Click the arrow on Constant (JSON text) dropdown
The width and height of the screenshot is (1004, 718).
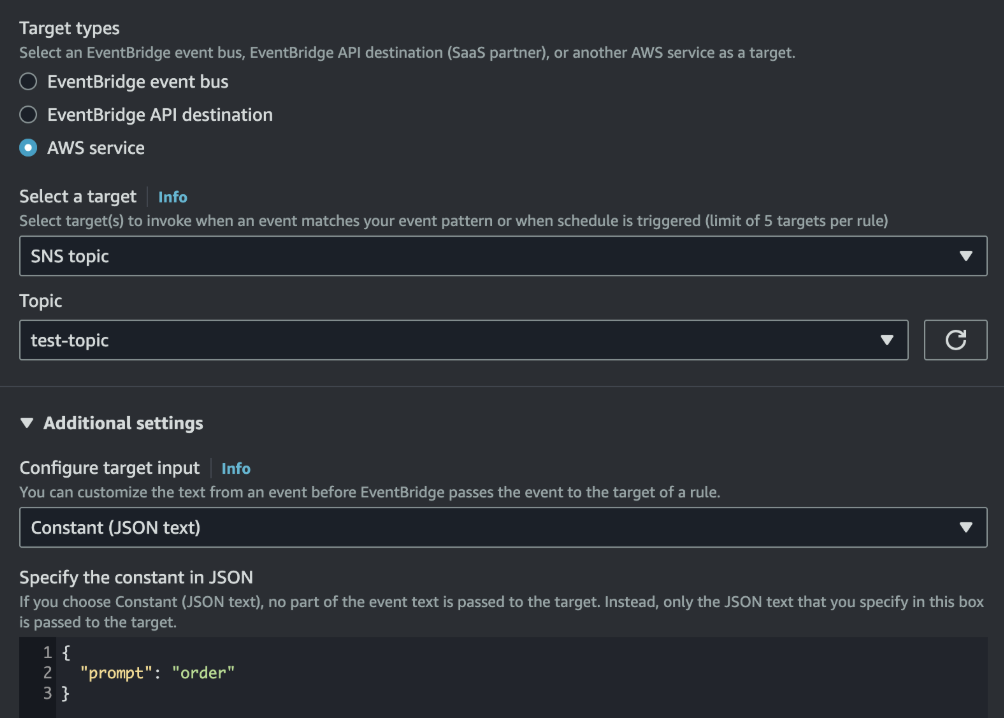(965, 527)
